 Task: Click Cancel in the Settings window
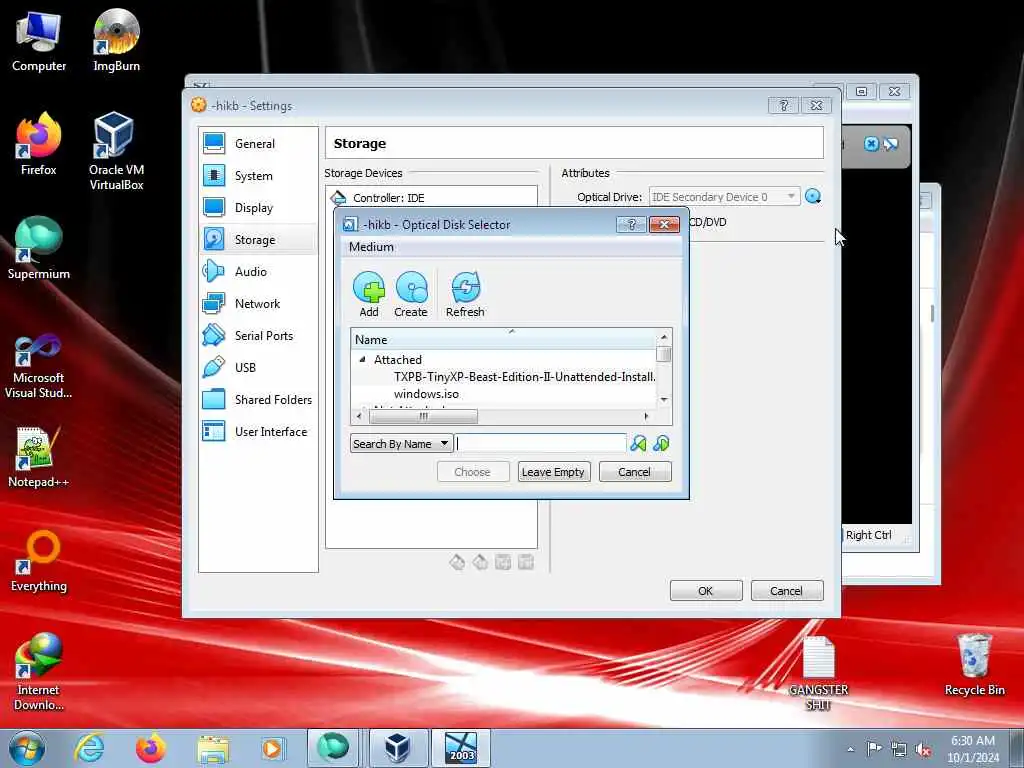787,591
